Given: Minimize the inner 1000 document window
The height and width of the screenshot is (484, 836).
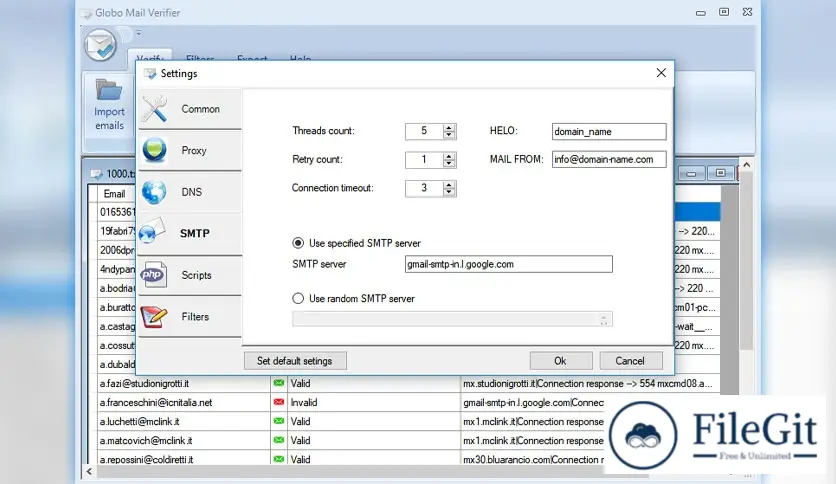Looking at the screenshot, I should (691, 174).
